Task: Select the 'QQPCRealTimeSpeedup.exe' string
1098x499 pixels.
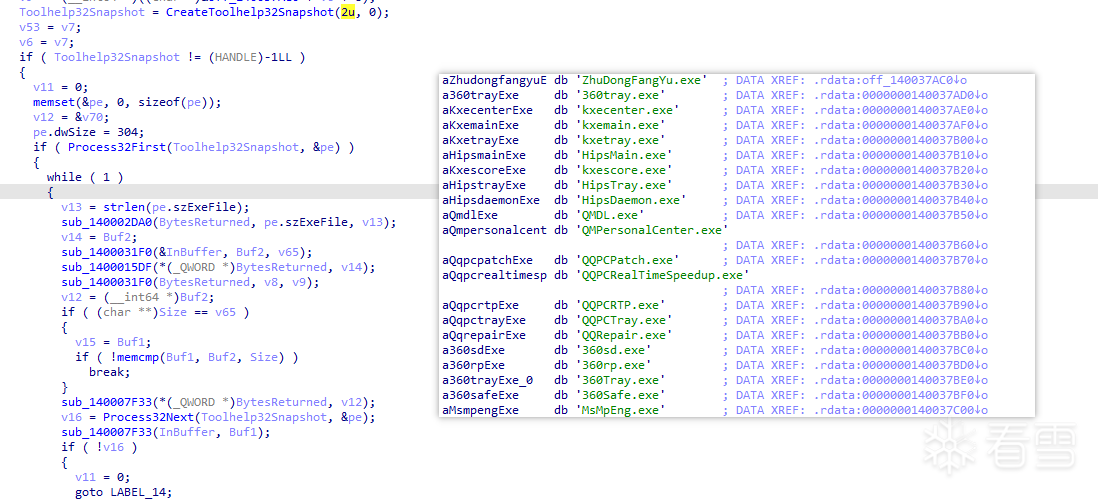Action: tap(662, 276)
